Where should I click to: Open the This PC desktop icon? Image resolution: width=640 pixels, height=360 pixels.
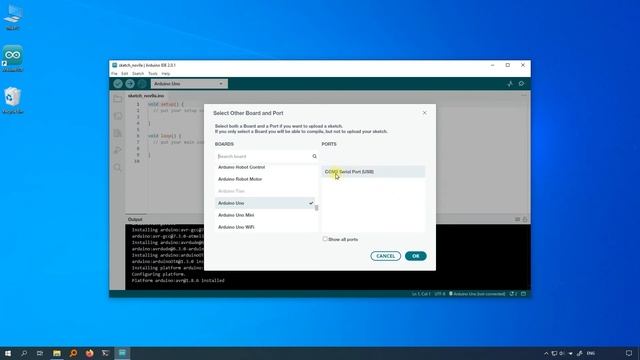pyautogui.click(x=13, y=17)
